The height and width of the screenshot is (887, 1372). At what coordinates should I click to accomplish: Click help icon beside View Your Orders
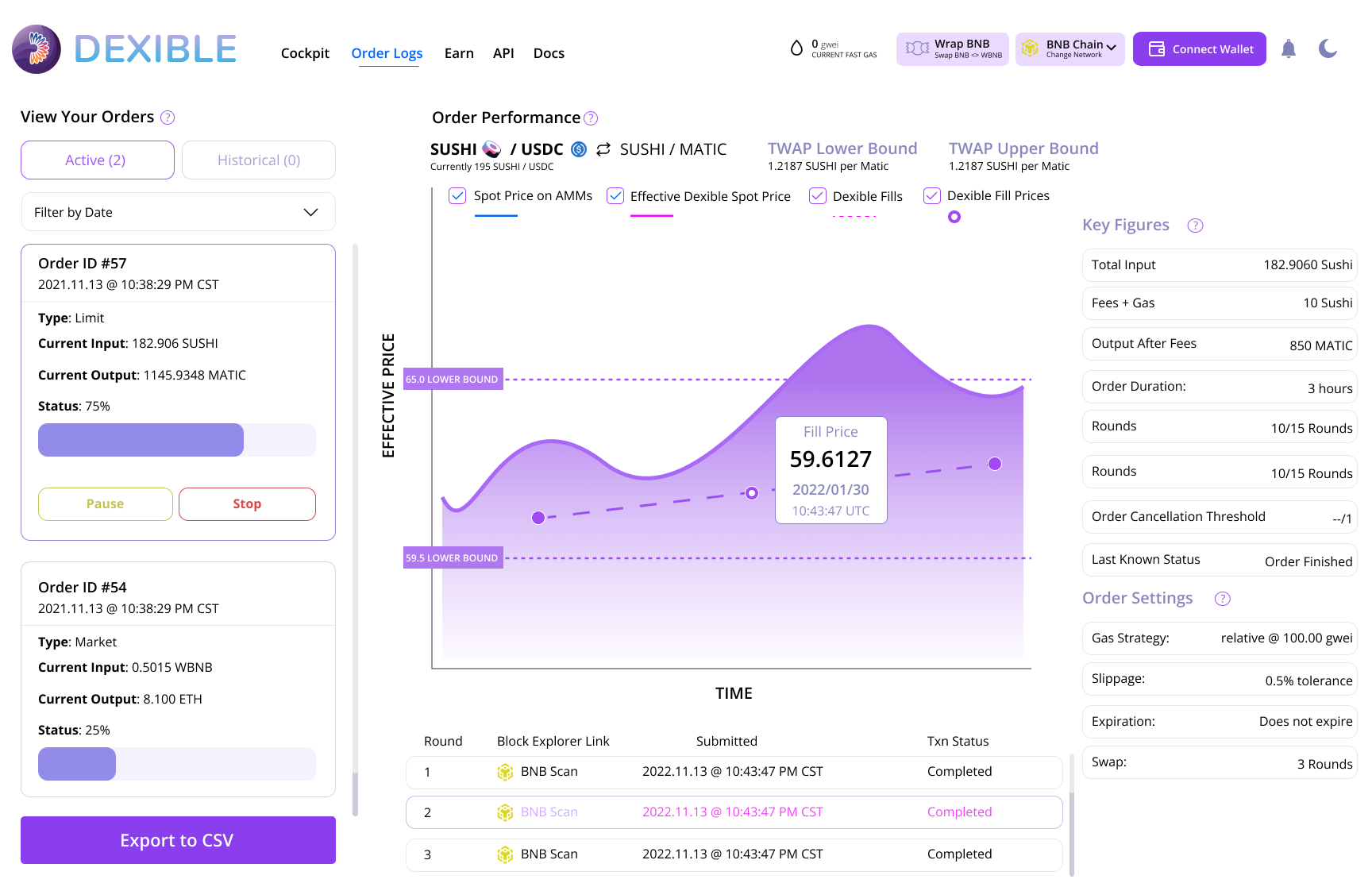[168, 118]
